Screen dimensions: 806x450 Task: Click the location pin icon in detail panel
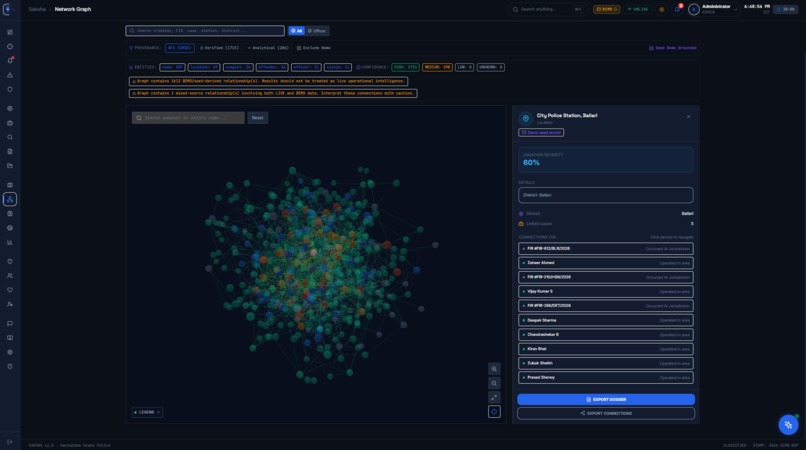click(525, 118)
